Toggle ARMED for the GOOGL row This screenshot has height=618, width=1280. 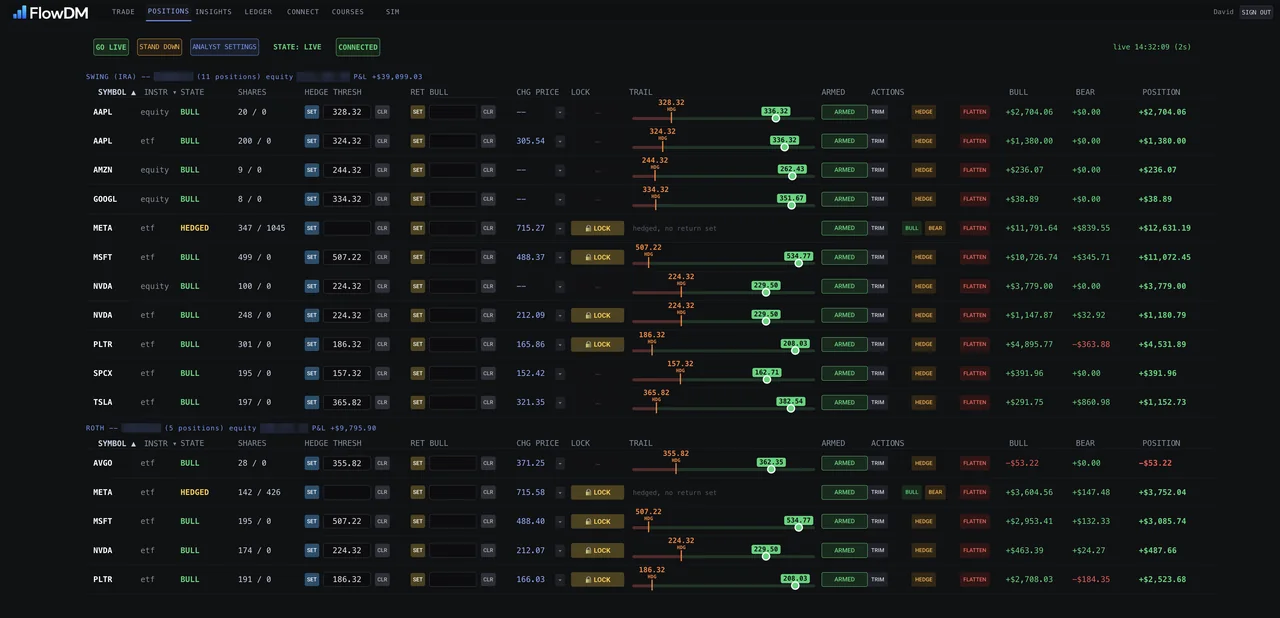[x=844, y=199]
